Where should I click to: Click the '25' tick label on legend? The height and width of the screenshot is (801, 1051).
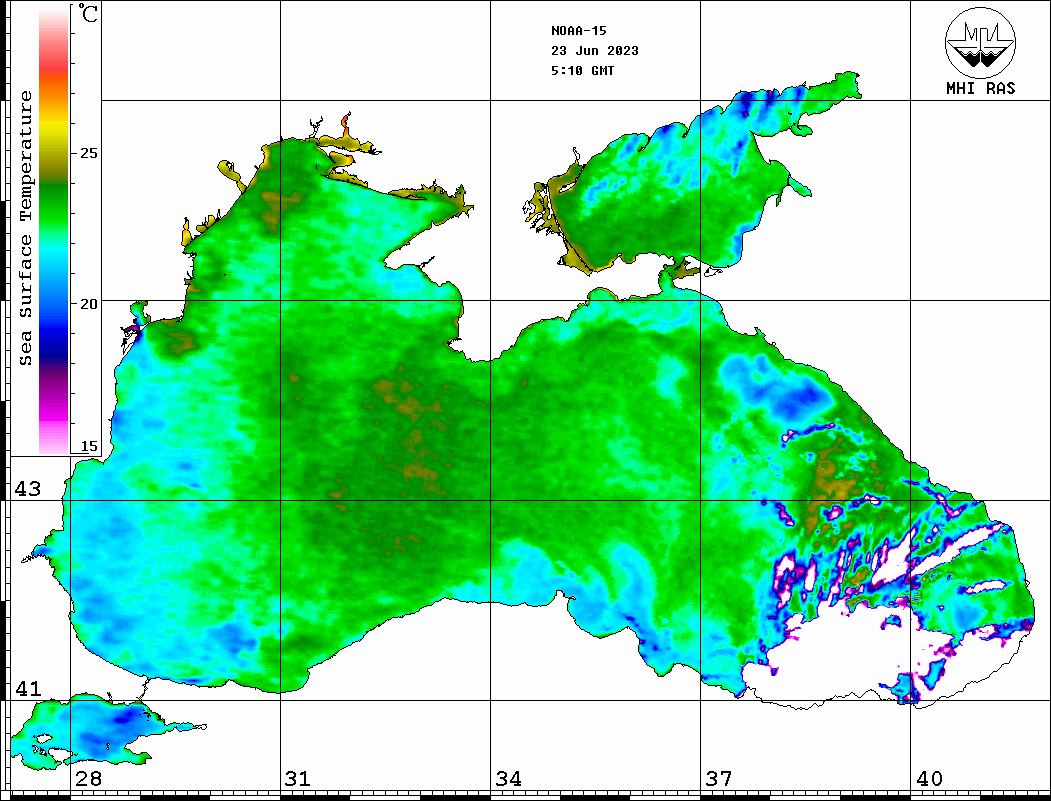88,153
